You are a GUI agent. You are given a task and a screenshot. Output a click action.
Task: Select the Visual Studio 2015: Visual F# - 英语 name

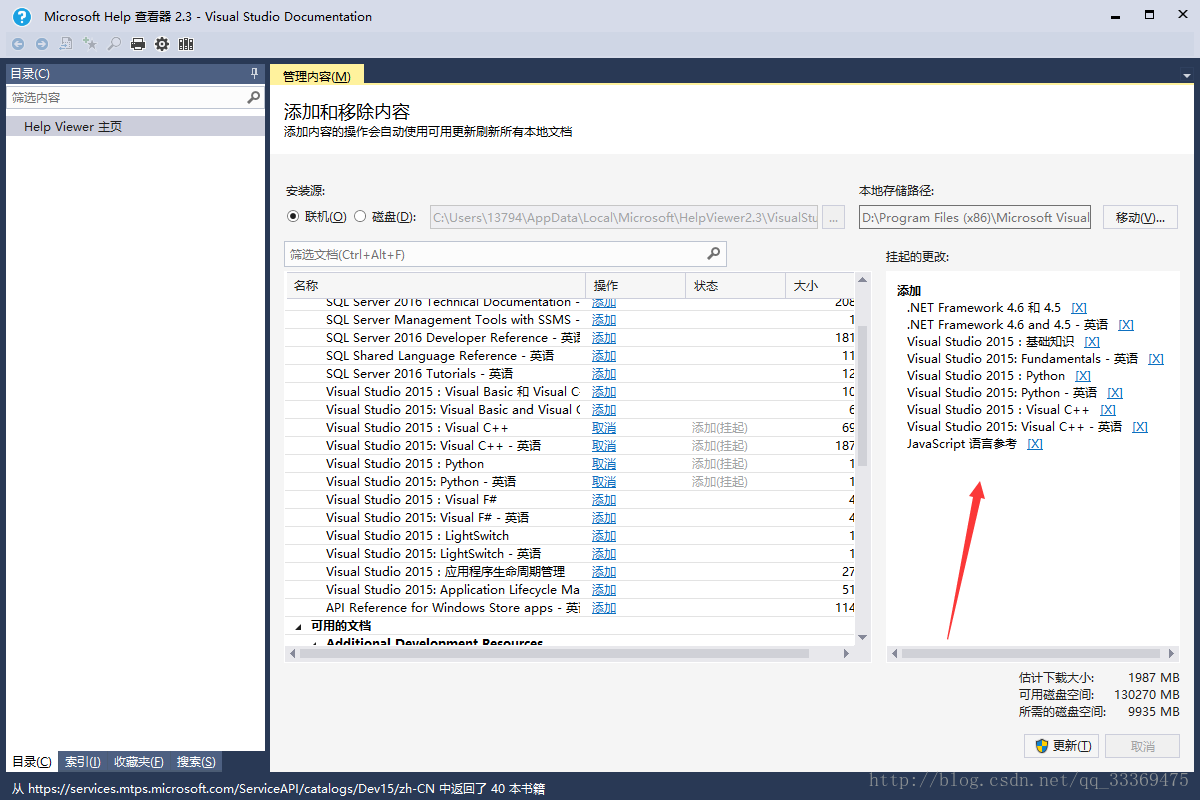click(427, 518)
